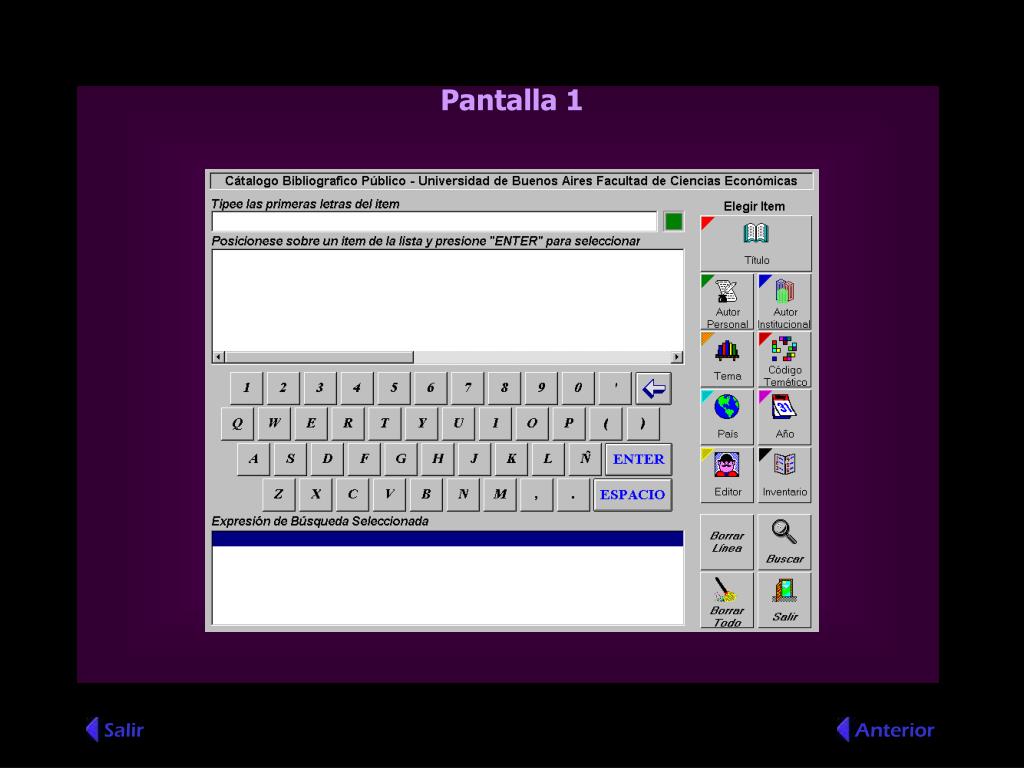1024x768 pixels.
Task: Click the number 1 key
Action: point(246,389)
